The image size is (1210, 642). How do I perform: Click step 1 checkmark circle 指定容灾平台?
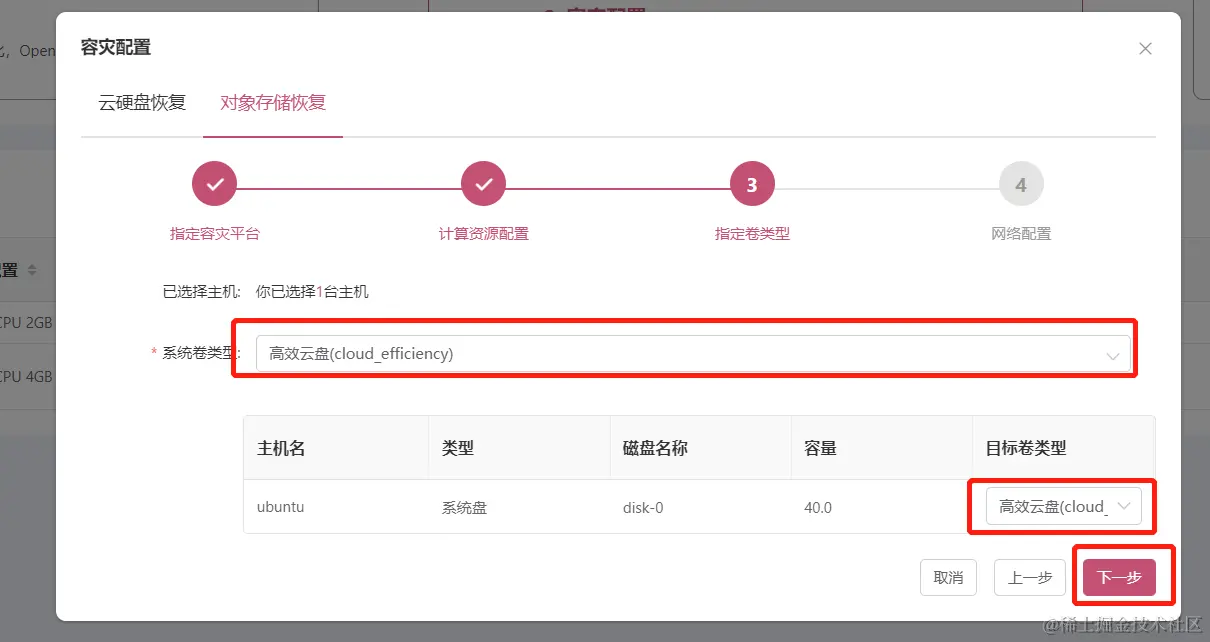coord(214,184)
